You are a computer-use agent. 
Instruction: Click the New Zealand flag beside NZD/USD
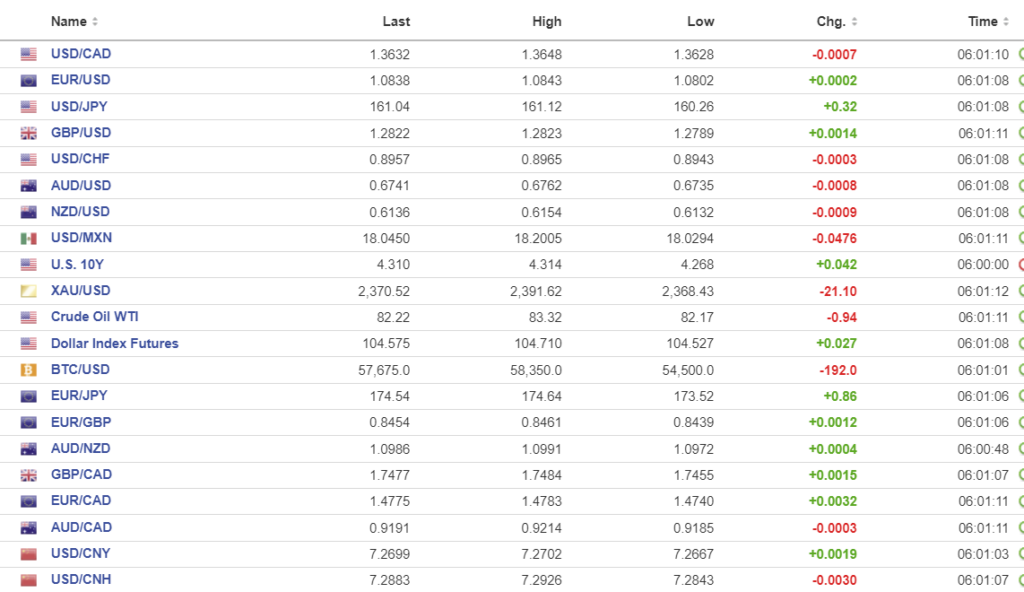point(28,212)
